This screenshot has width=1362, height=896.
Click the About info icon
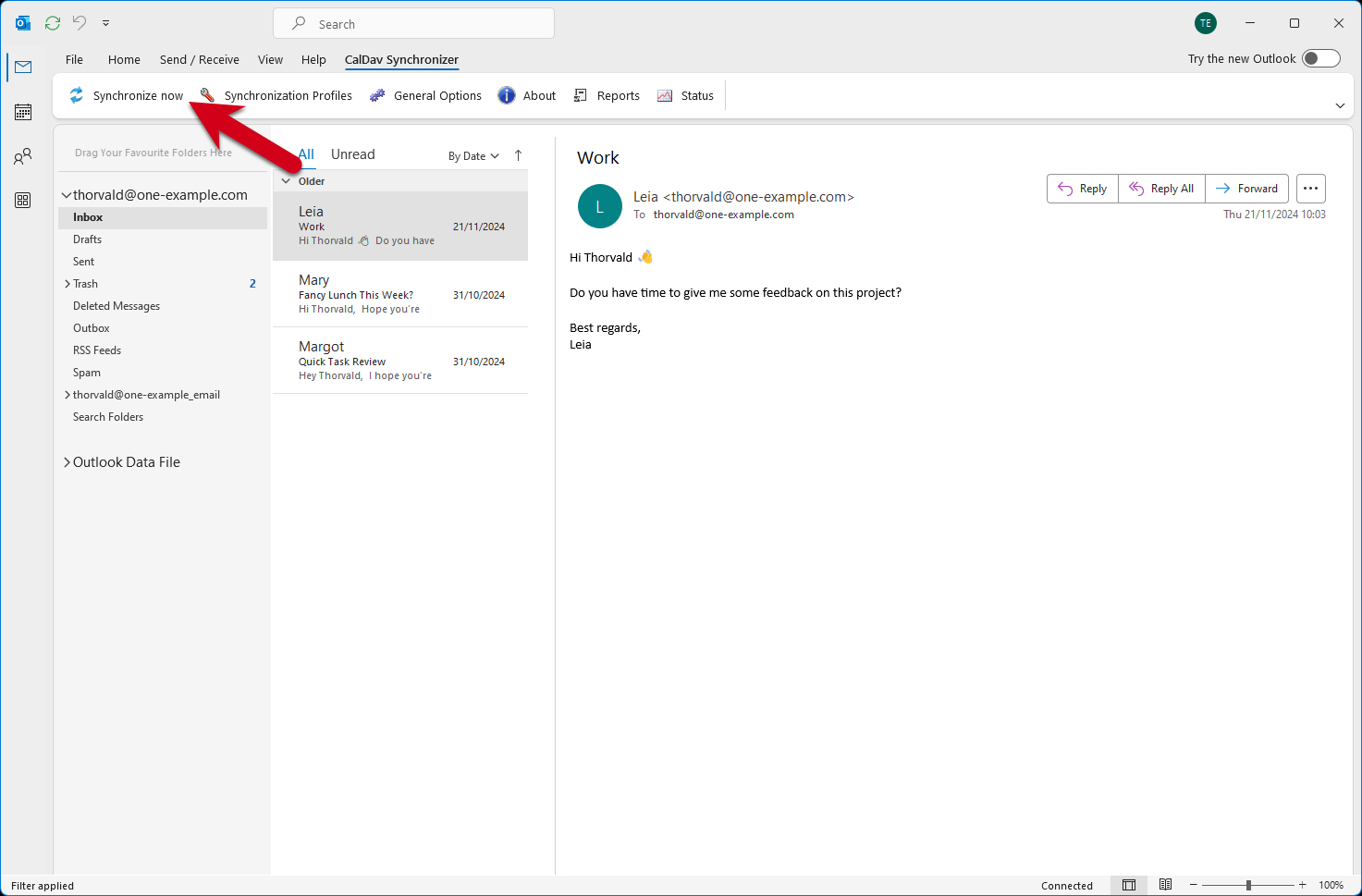click(x=507, y=94)
